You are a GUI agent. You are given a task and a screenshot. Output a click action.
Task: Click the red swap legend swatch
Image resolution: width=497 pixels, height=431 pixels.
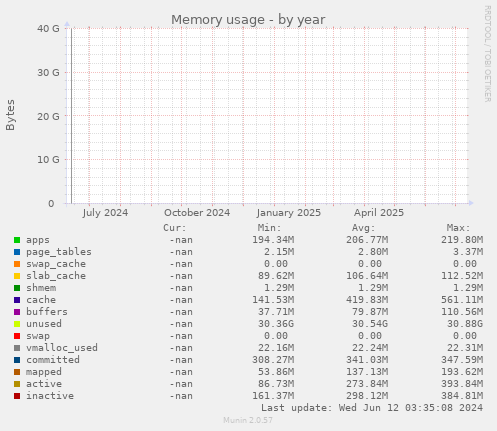click(17, 336)
